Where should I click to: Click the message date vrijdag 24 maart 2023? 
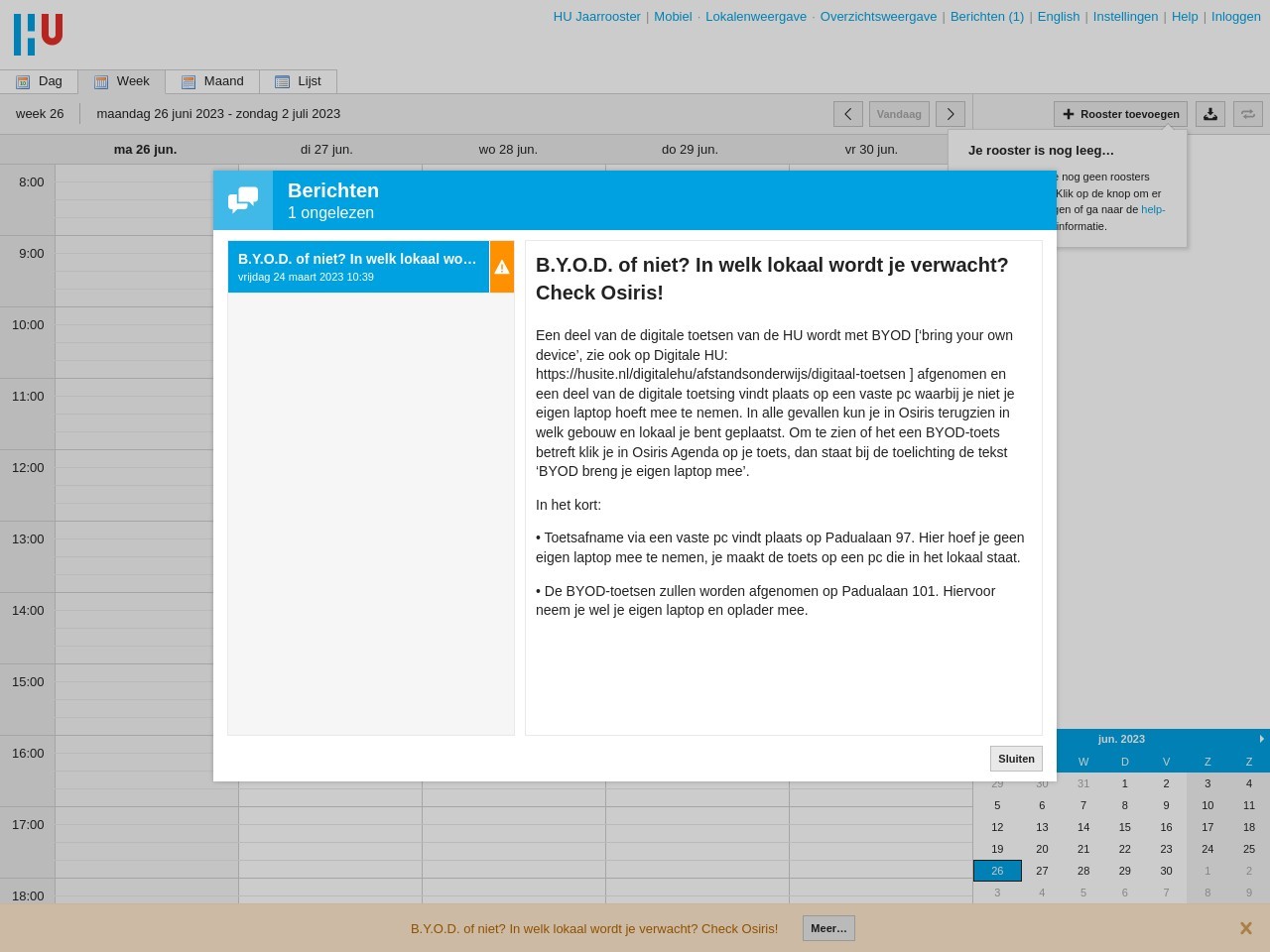(x=306, y=277)
